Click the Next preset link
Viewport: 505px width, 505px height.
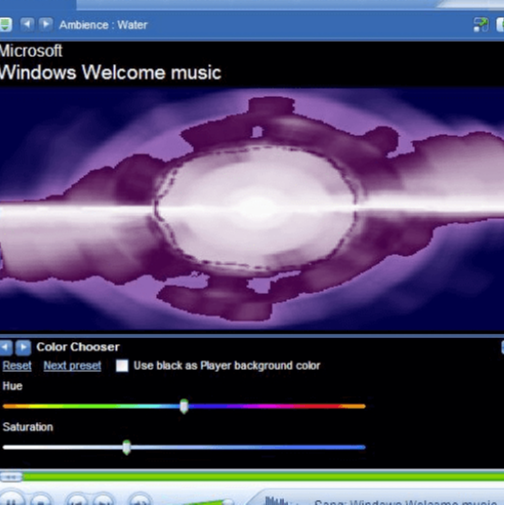click(72, 366)
